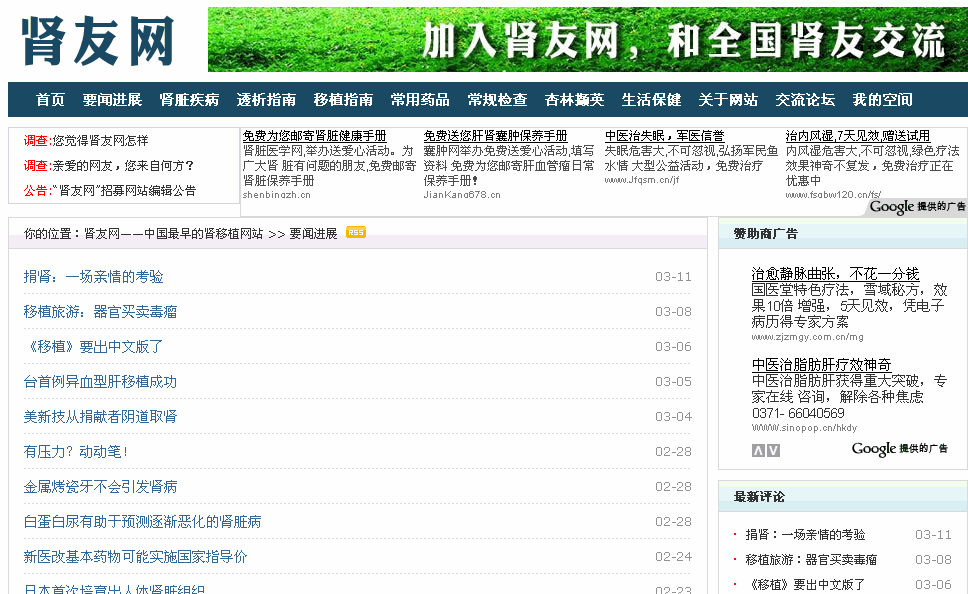Go to 首页 in navigation bar
Viewport: 968px width, 594px height.
click(50, 100)
